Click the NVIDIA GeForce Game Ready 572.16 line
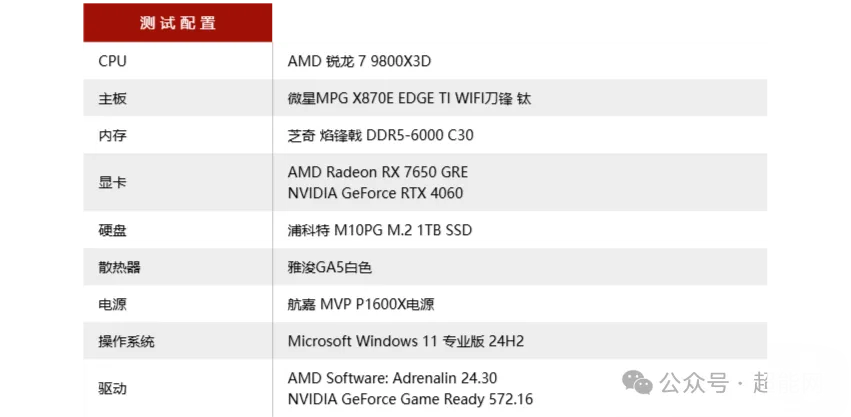The height and width of the screenshot is (417, 851). point(410,399)
